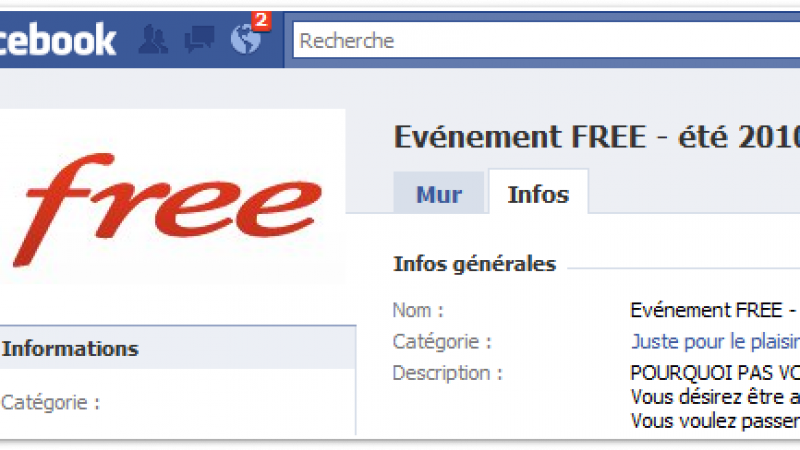This screenshot has height=450, width=800.
Task: Switch to the Mur tab
Action: point(439,194)
